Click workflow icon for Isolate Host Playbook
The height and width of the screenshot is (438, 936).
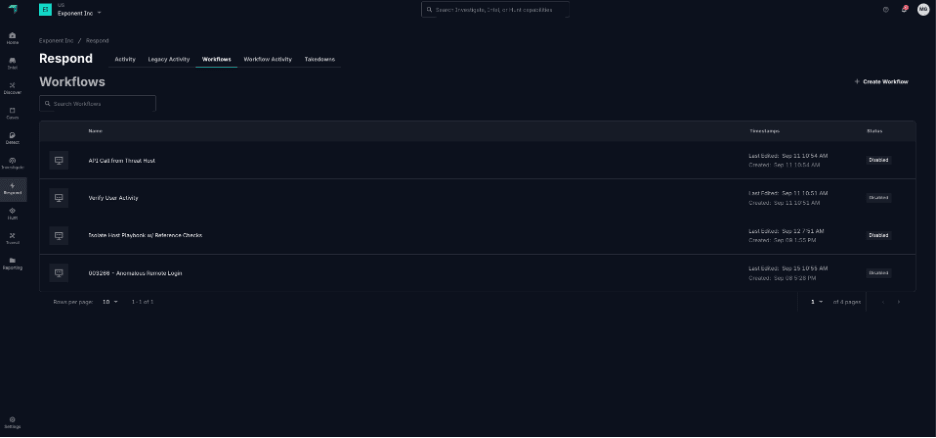58,235
